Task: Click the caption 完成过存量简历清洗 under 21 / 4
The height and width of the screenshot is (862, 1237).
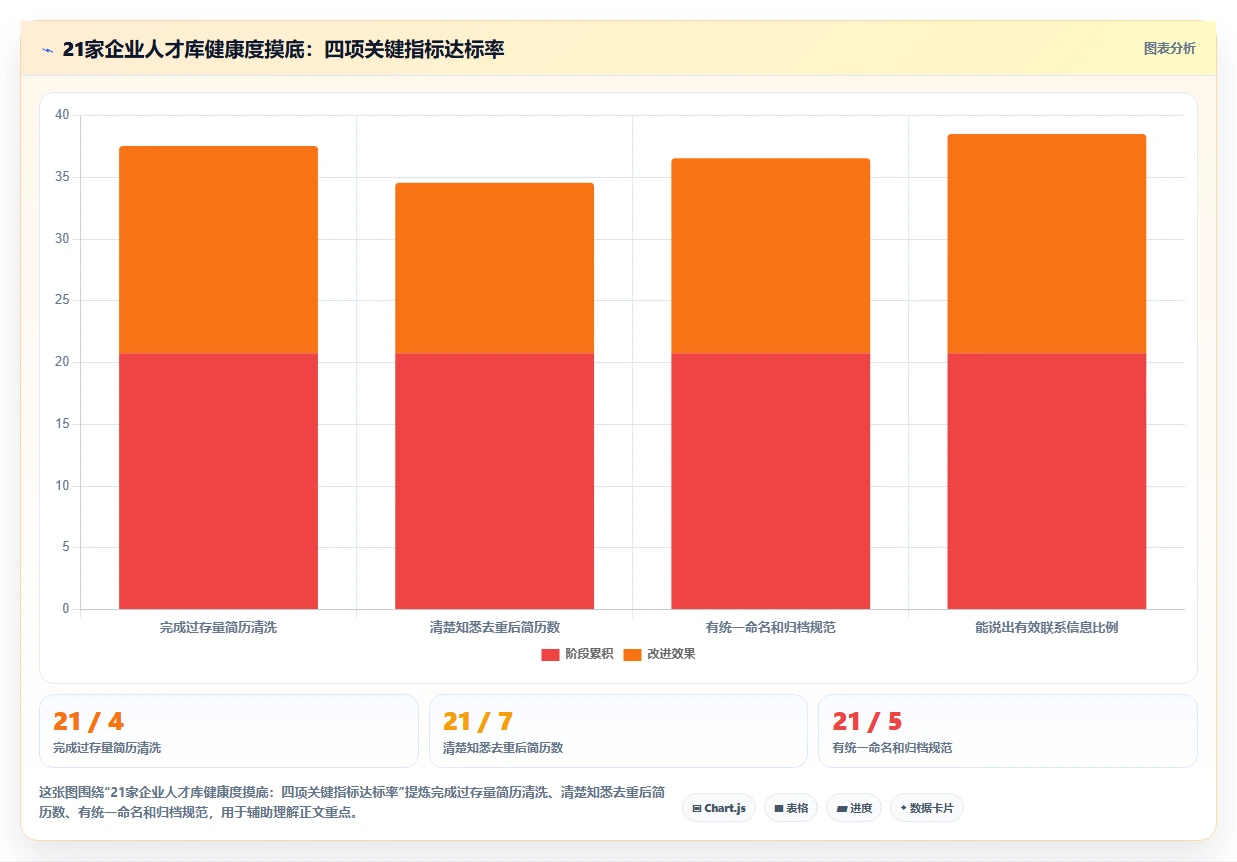Action: (107, 748)
